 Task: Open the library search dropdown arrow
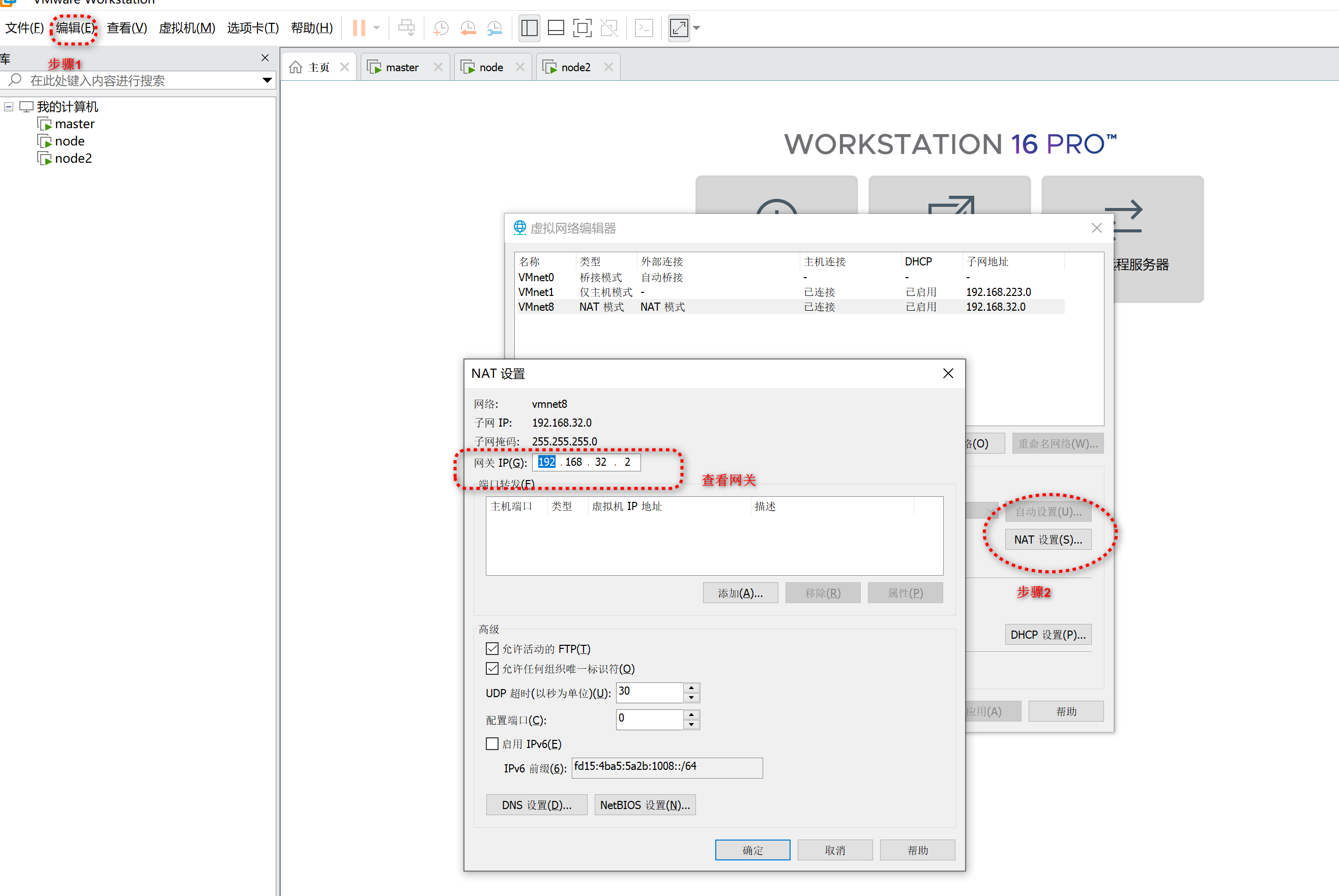[267, 80]
